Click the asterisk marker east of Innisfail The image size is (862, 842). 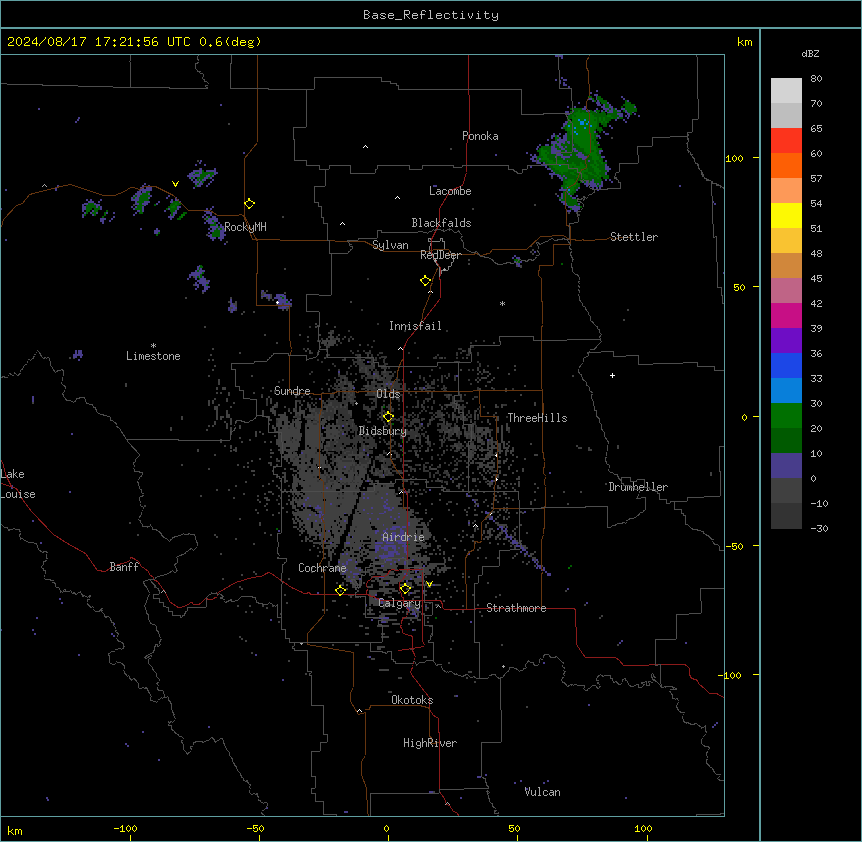coord(502,303)
